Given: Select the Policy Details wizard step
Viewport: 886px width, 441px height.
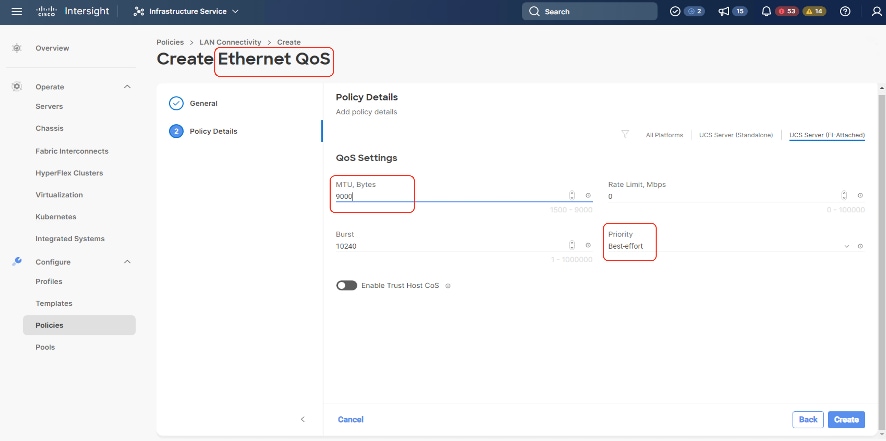Looking at the screenshot, I should click(x=203, y=131).
